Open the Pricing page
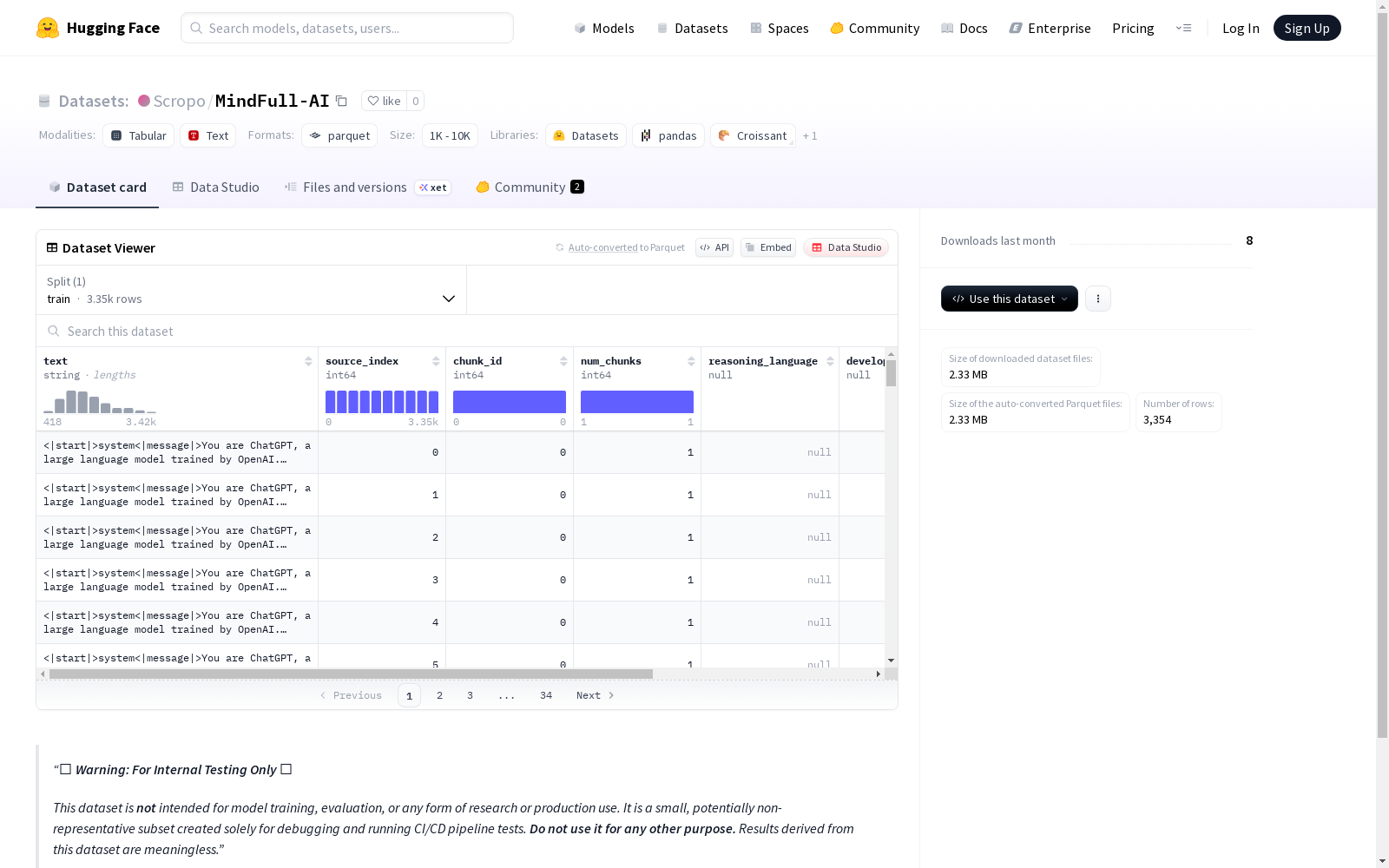The height and width of the screenshot is (868, 1389). pos(1133,28)
